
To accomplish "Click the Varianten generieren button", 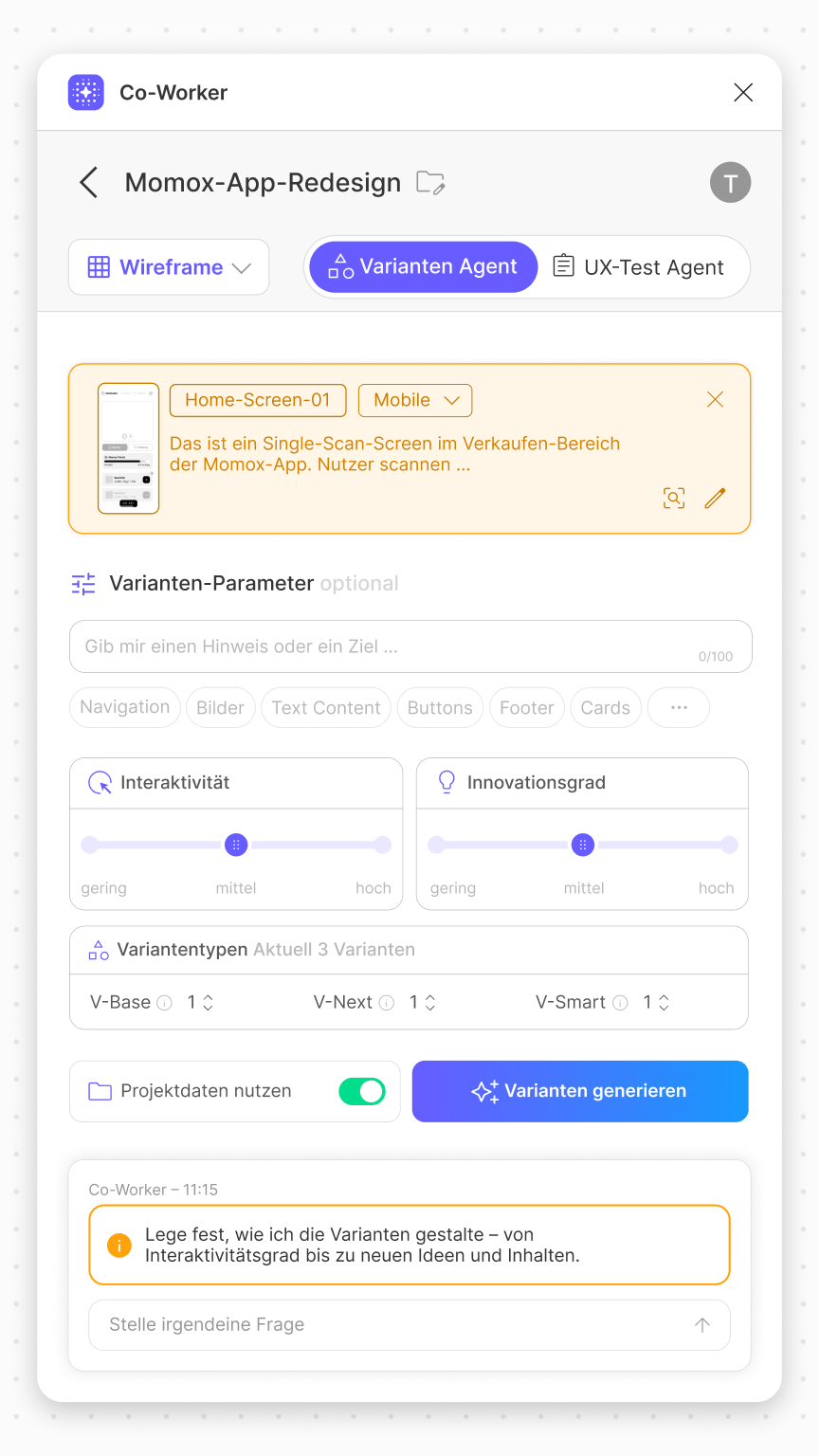I will tap(580, 1091).
